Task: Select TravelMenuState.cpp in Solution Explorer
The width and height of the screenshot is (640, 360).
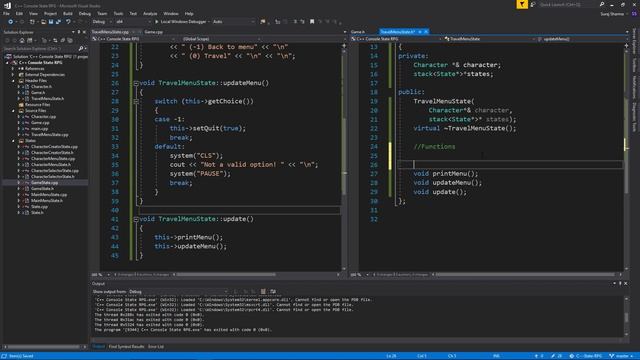Action: point(50,135)
